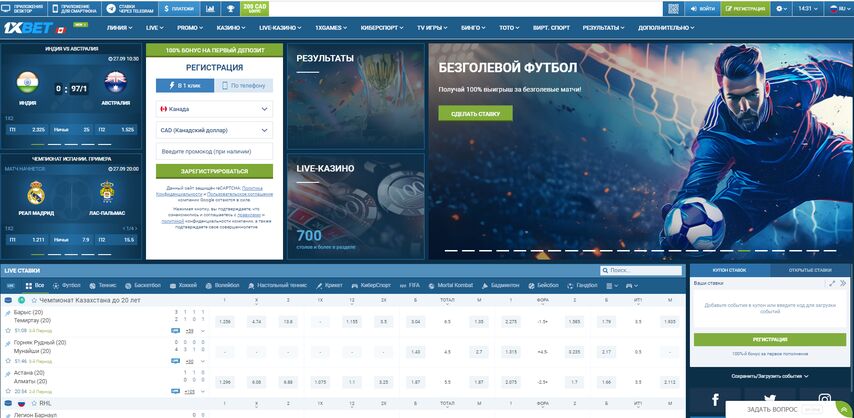Filter live bets by Настольный теннис
This screenshot has height=418, width=854.
point(277,285)
